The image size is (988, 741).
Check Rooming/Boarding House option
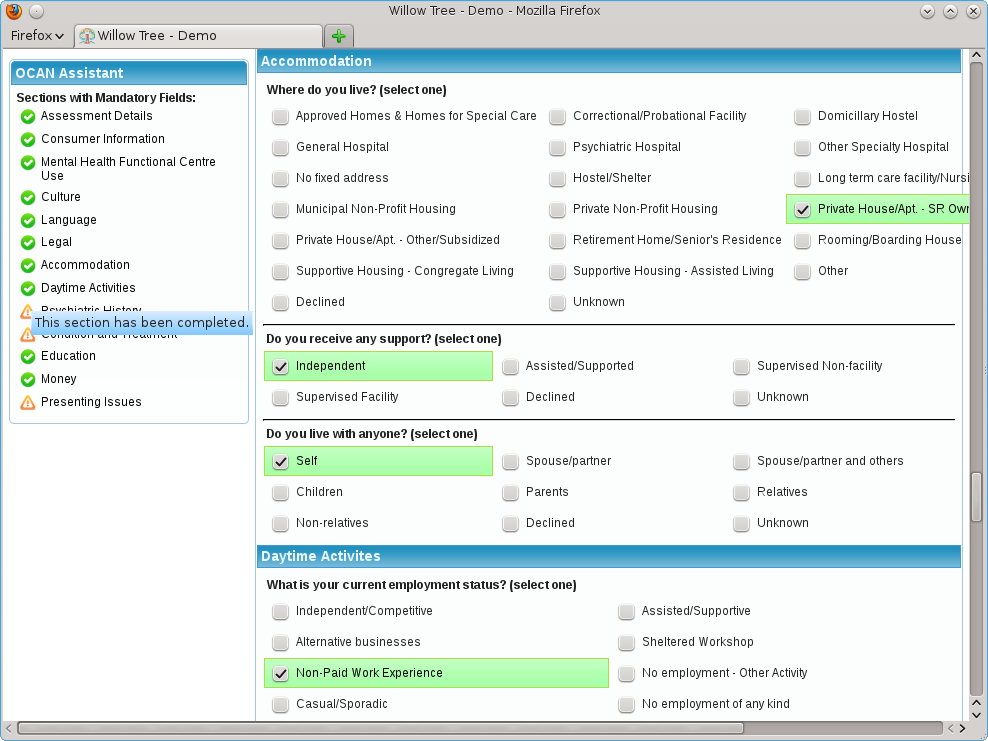802,240
